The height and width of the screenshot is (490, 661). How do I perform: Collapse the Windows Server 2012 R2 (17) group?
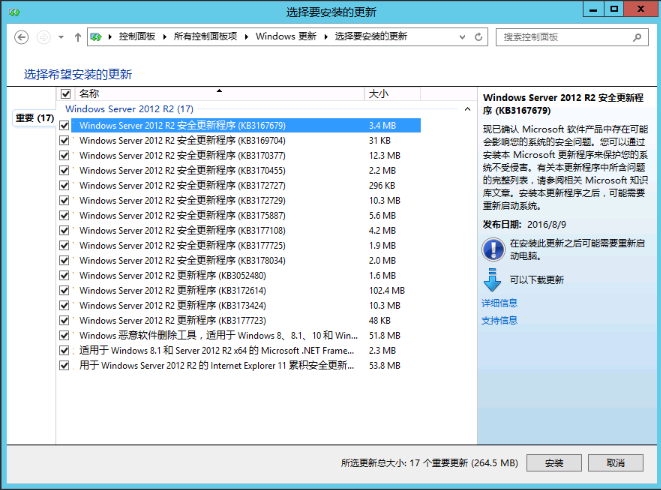point(467,109)
